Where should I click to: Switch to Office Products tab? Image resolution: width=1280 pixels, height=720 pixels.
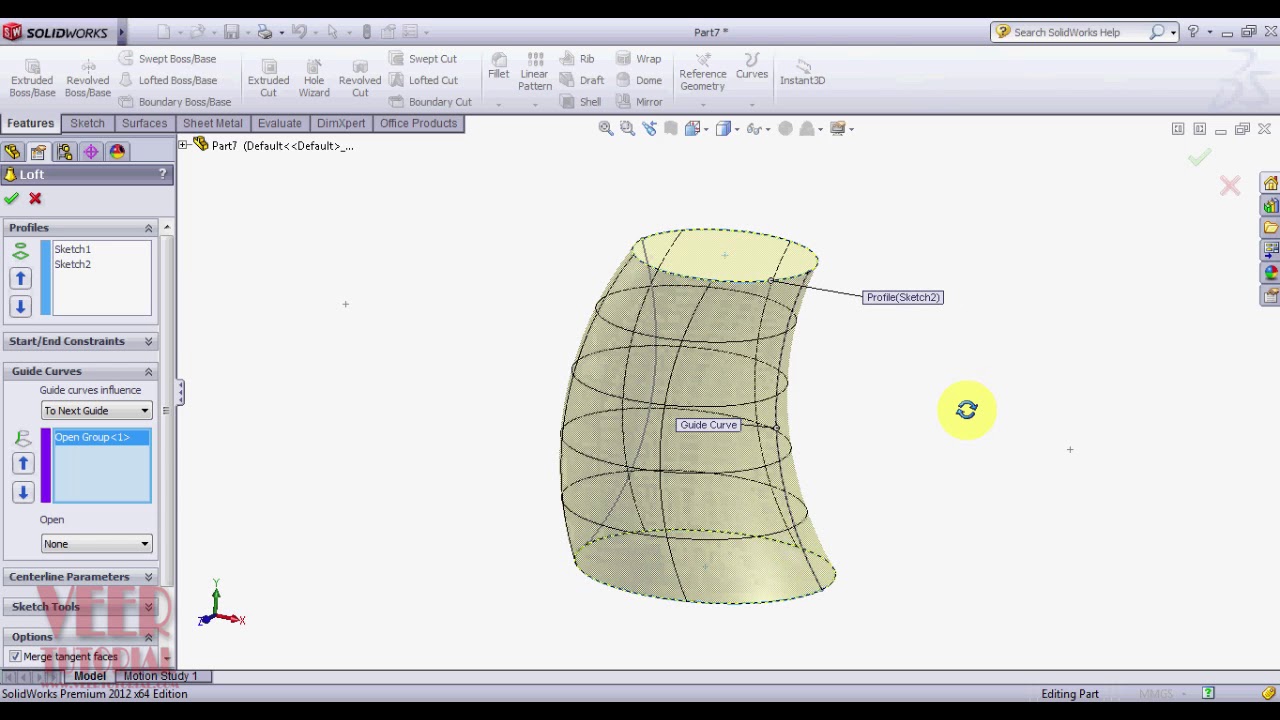[x=418, y=124]
